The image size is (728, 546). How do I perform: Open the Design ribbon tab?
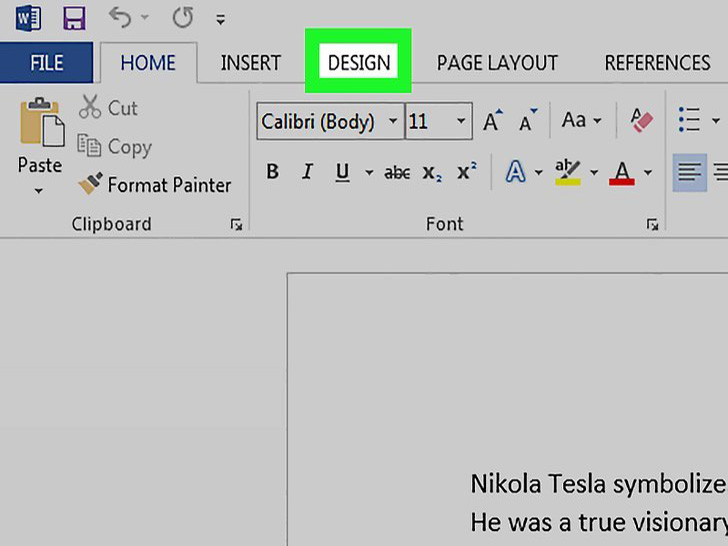click(x=358, y=62)
